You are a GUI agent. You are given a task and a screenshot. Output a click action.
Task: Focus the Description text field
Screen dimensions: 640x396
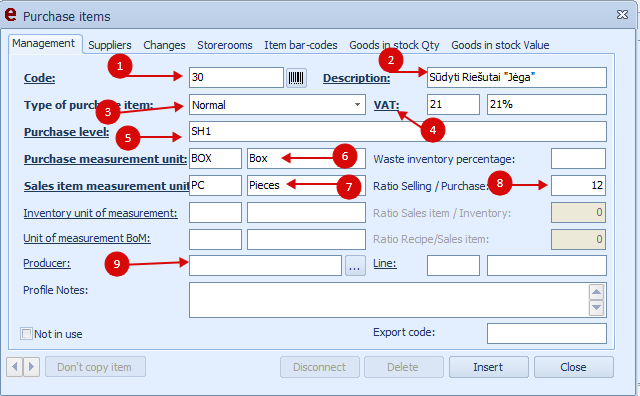click(x=517, y=78)
